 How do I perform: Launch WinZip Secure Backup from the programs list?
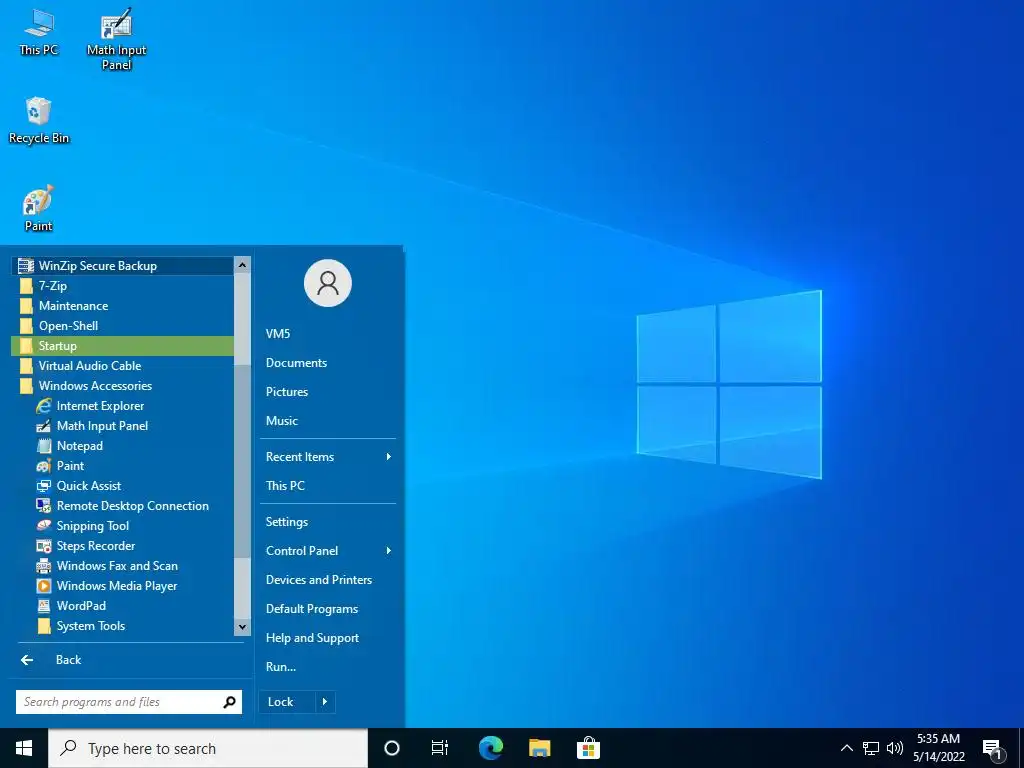pyautogui.click(x=122, y=266)
